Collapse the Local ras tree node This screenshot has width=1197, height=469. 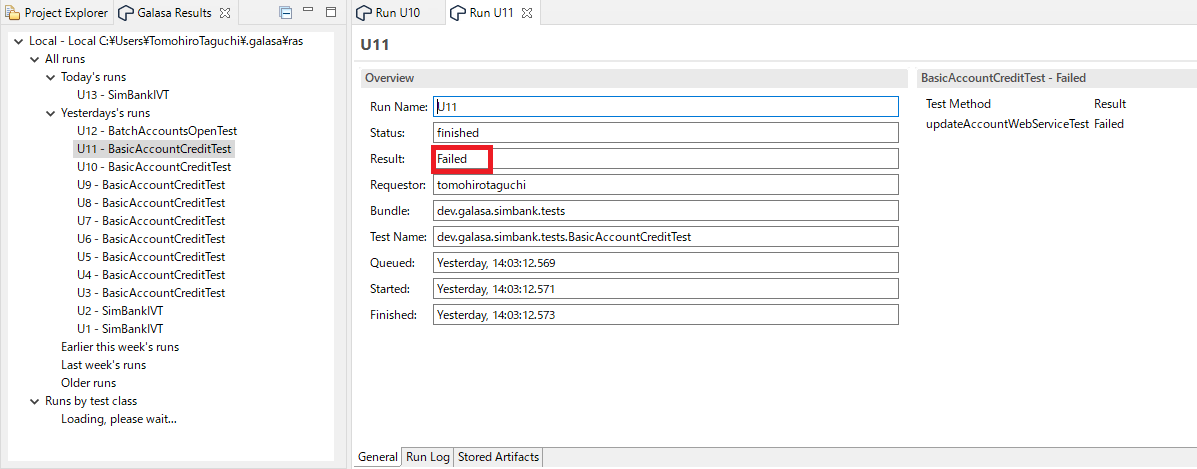[18, 41]
